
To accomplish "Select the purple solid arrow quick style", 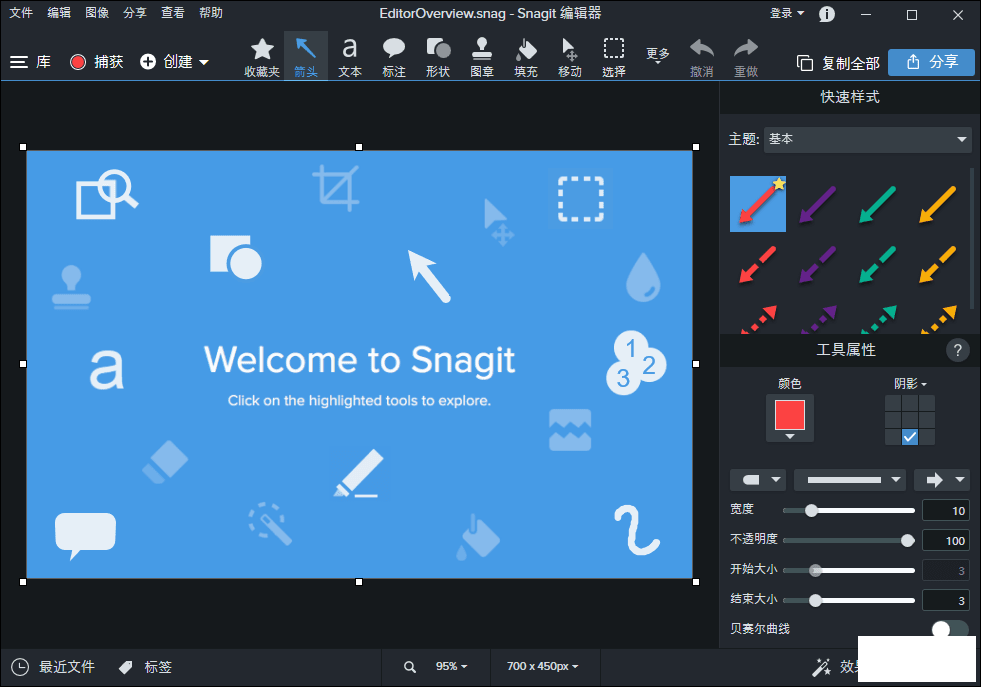I will pos(818,204).
